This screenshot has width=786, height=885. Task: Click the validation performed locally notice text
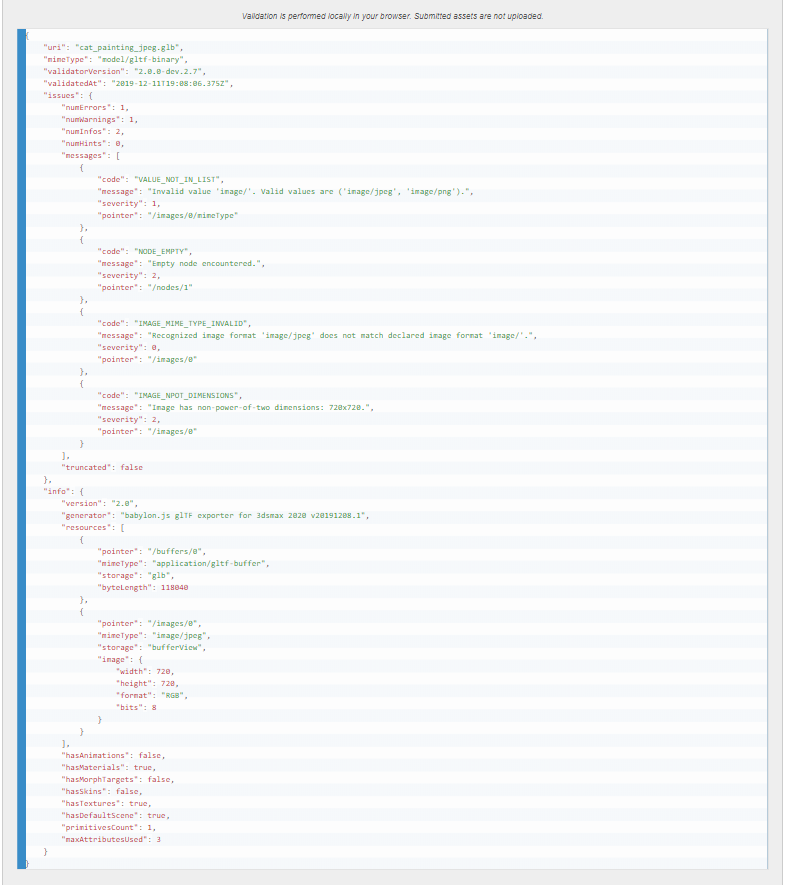(393, 16)
